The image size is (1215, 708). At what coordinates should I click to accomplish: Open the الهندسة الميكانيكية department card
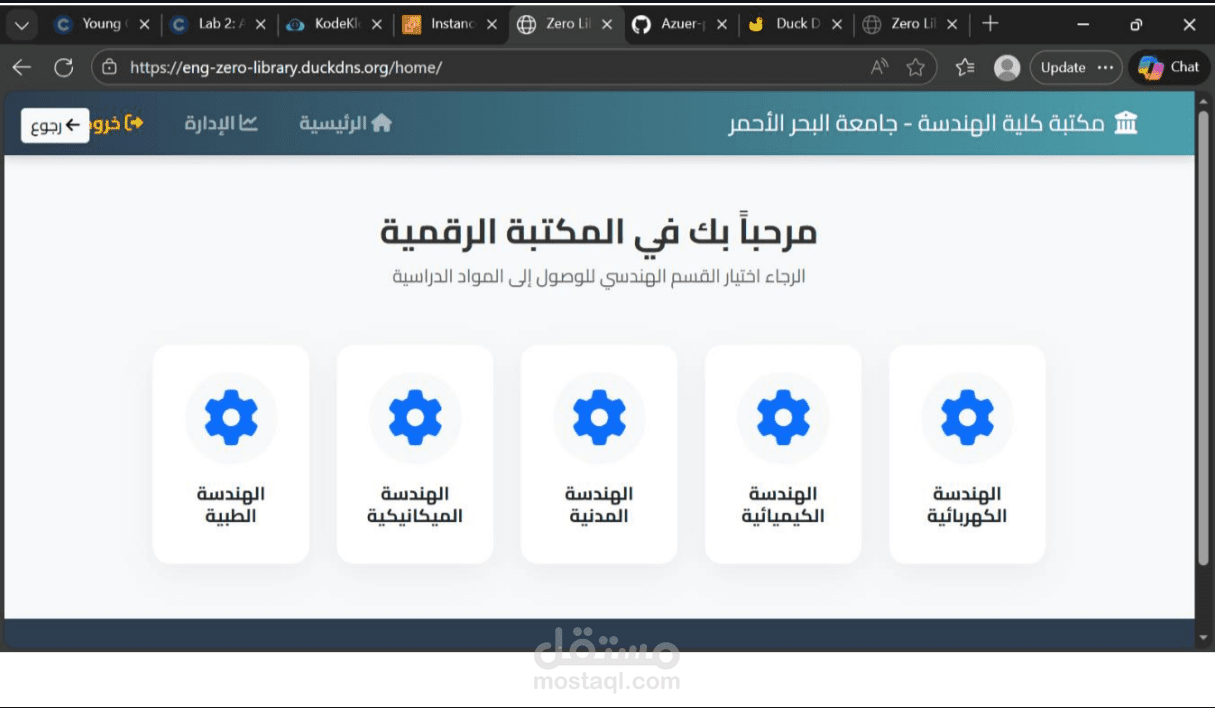click(x=415, y=454)
